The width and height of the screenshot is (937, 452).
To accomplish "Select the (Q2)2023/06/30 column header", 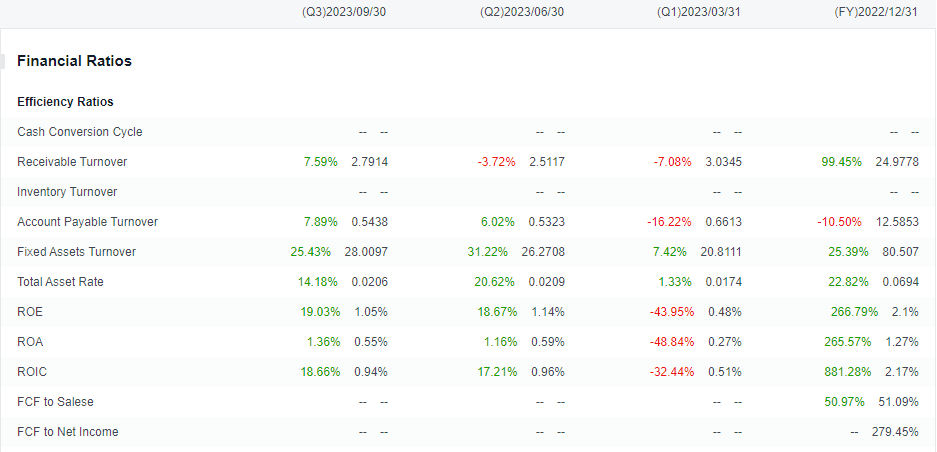I will (522, 13).
